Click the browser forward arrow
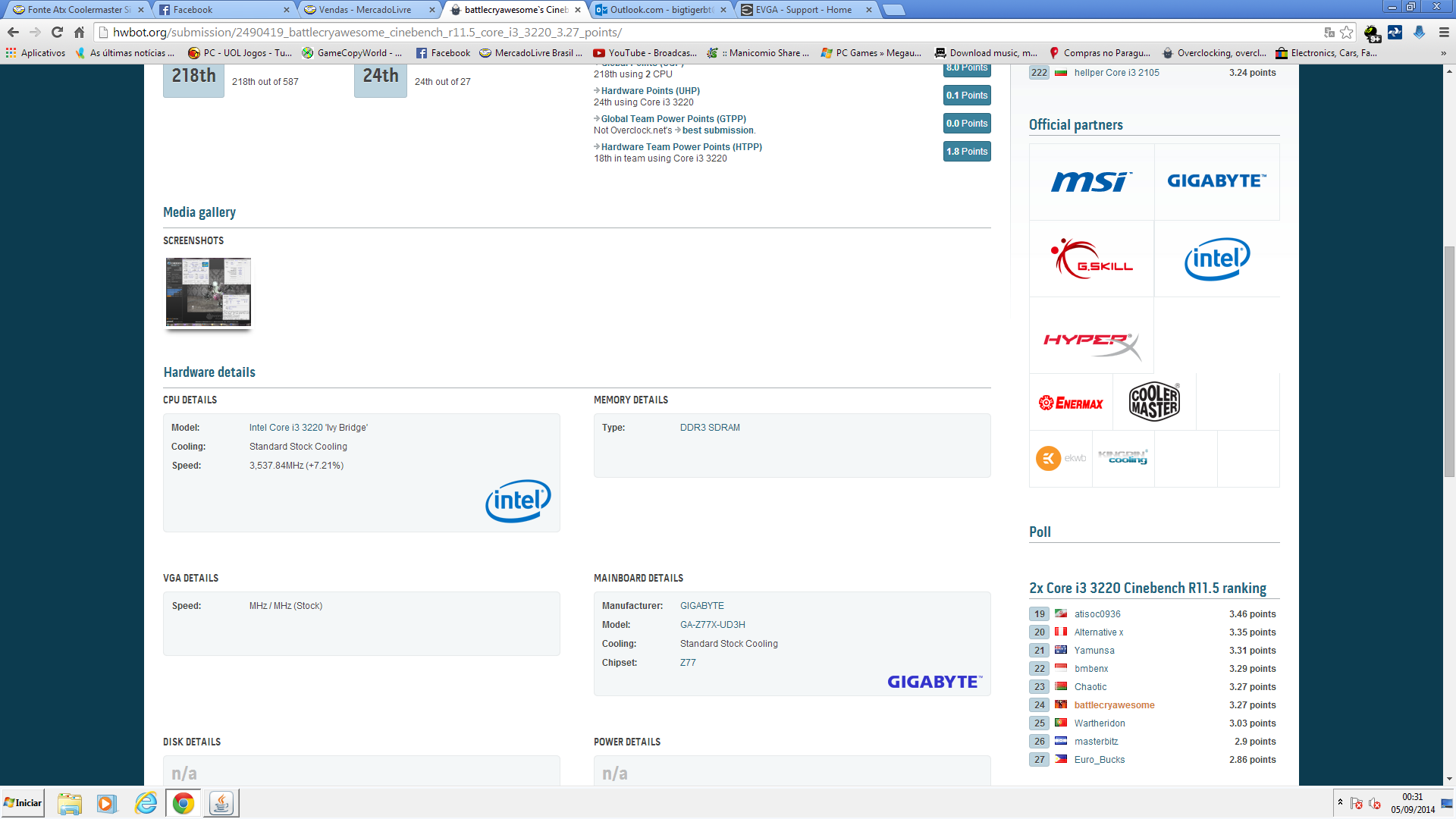 click(x=35, y=32)
